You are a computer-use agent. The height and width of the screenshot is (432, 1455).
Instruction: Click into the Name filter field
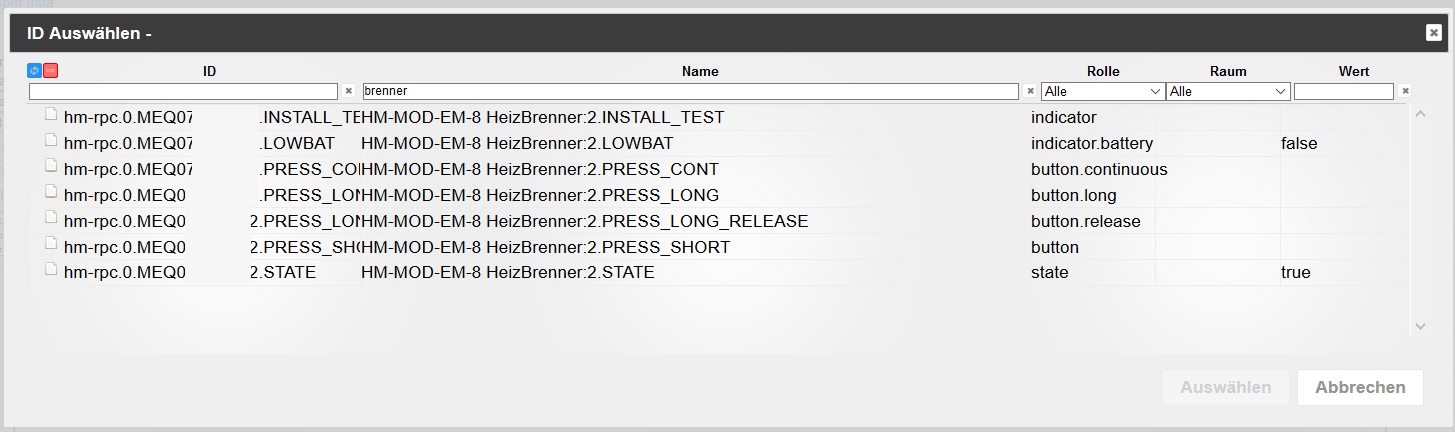pyautogui.click(x=690, y=91)
